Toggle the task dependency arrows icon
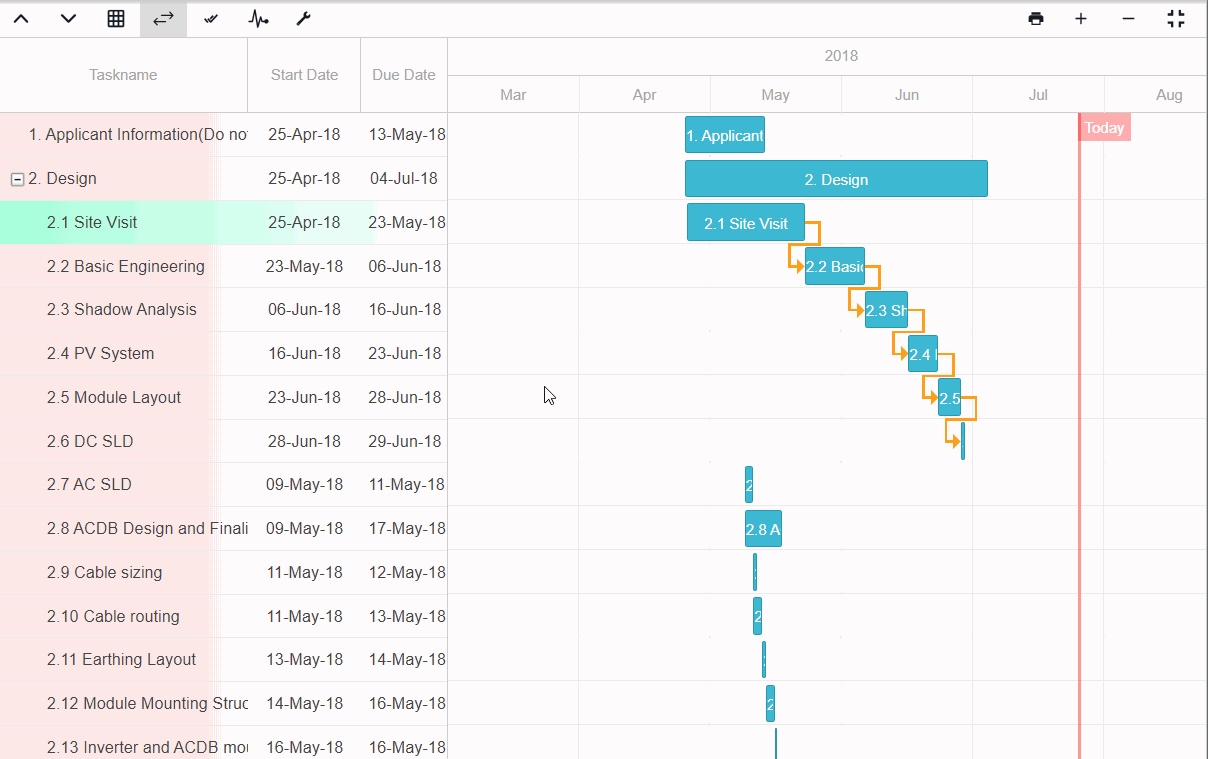This screenshot has height=759, width=1208. [162, 18]
